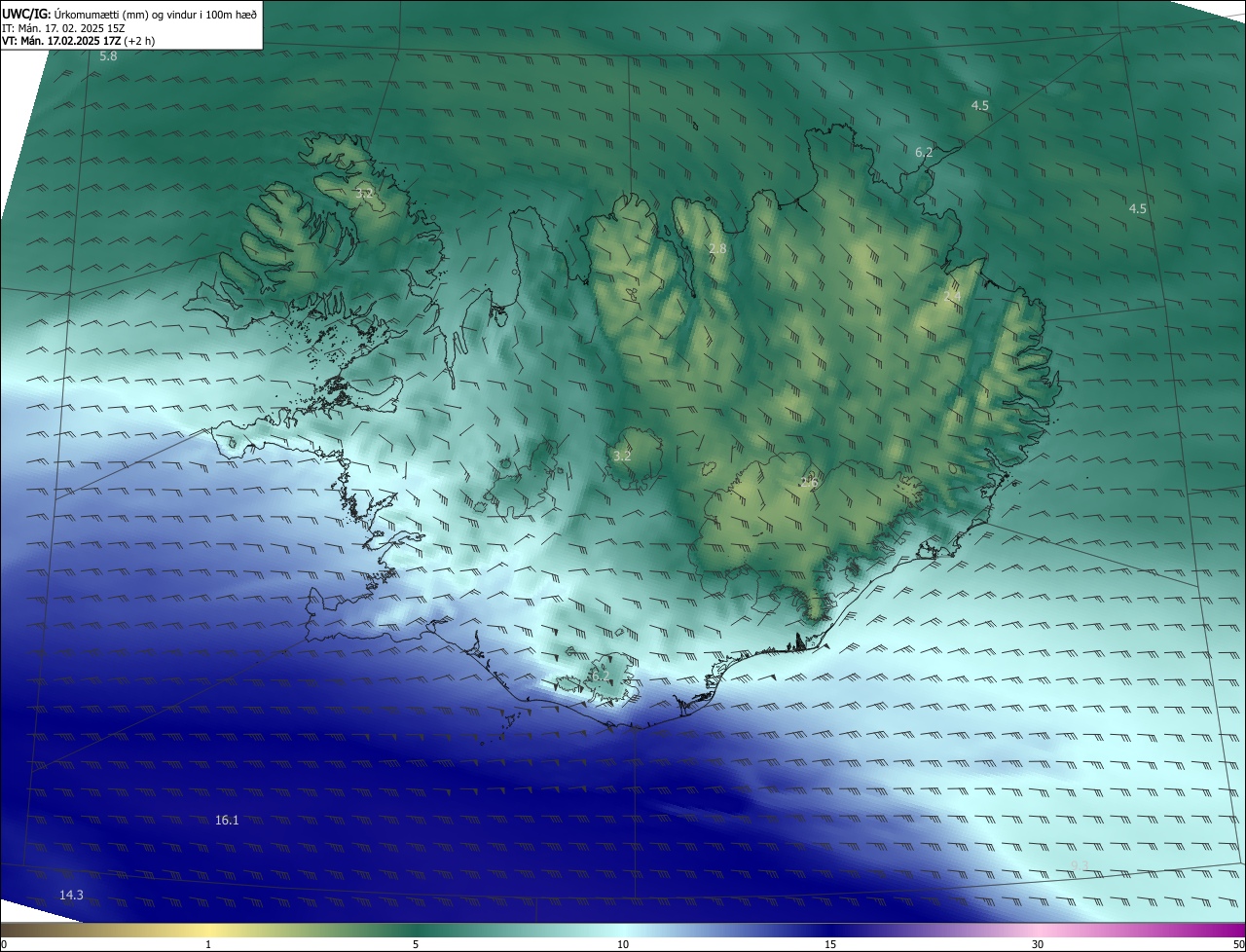Click the 'VT: Mán. 17.02.2025 17Z (+2 h)' line

pyautogui.click(x=78, y=41)
